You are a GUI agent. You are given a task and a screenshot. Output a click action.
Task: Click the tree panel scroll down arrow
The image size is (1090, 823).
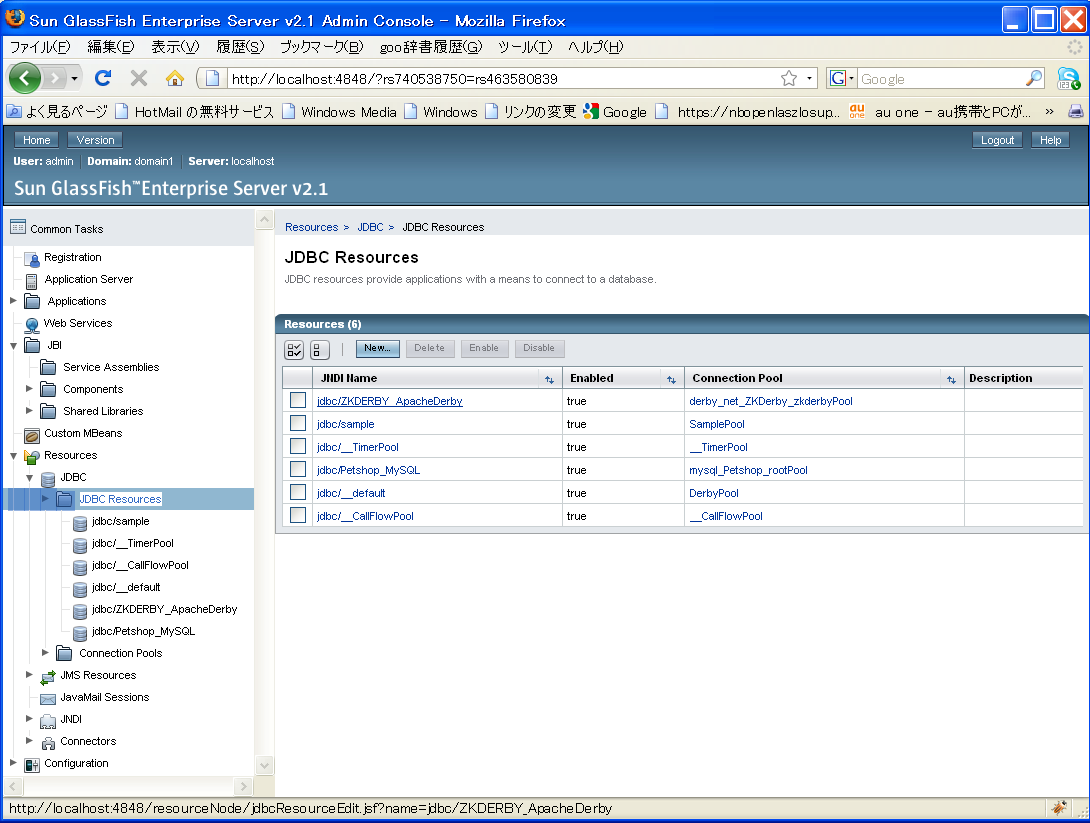click(x=264, y=765)
